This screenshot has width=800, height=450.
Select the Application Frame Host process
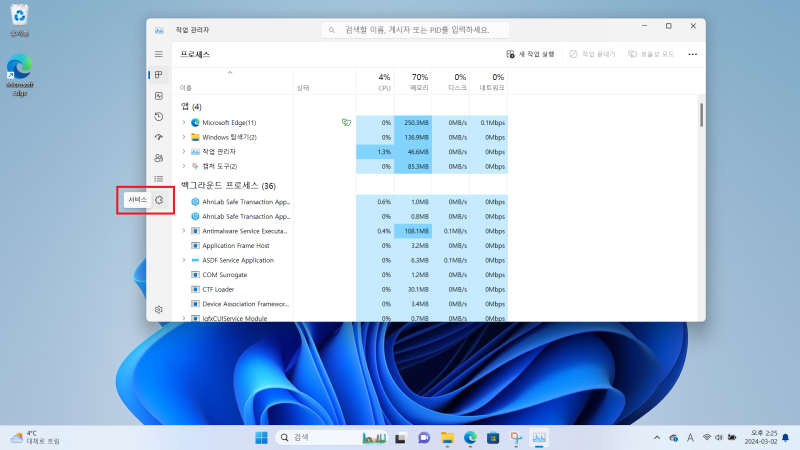tap(340, 246)
